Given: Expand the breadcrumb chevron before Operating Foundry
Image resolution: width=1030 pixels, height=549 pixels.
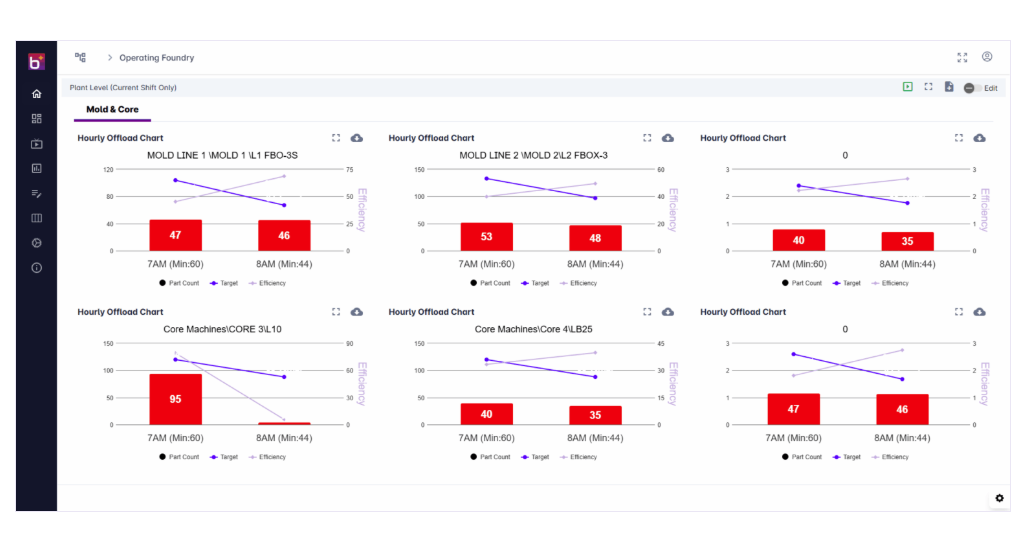Looking at the screenshot, I should [110, 58].
